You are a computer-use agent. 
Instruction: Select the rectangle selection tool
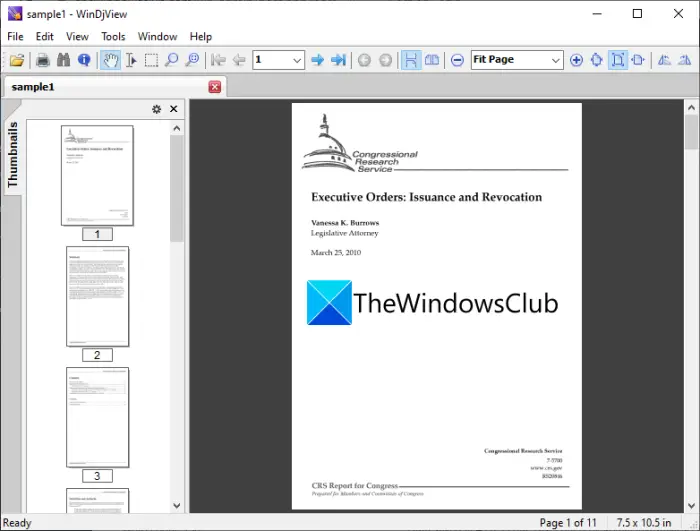pyautogui.click(x=151, y=60)
